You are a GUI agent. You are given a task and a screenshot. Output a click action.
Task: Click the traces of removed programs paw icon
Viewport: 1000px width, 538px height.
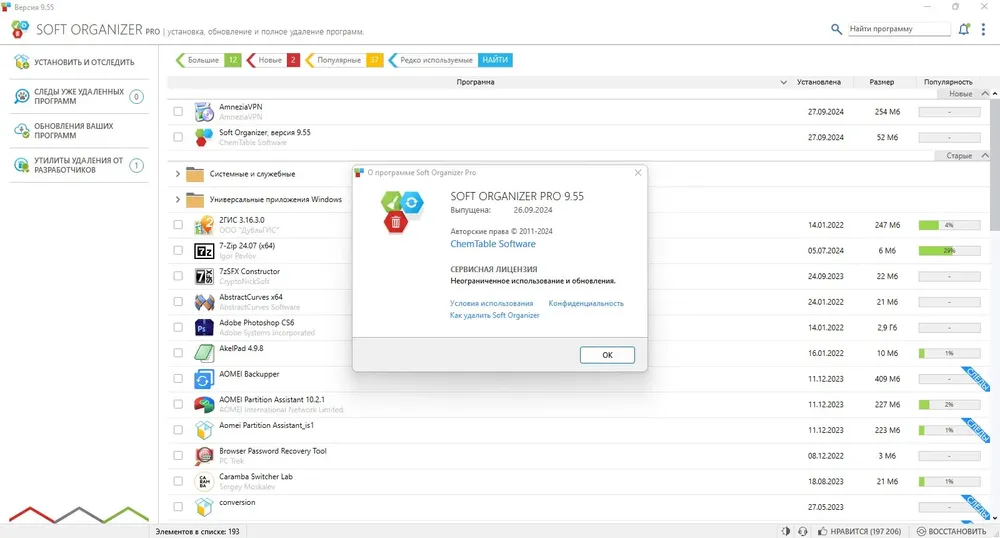[22, 96]
